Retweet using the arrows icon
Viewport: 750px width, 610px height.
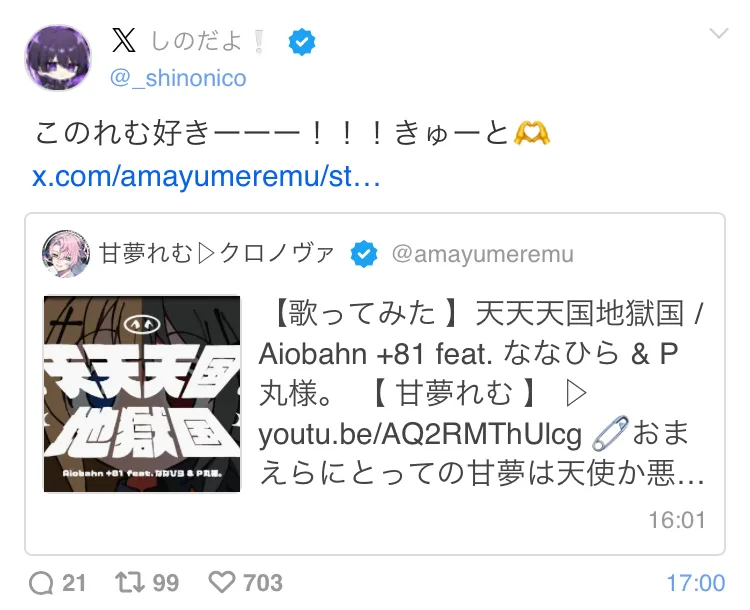pyautogui.click(x=130, y=583)
